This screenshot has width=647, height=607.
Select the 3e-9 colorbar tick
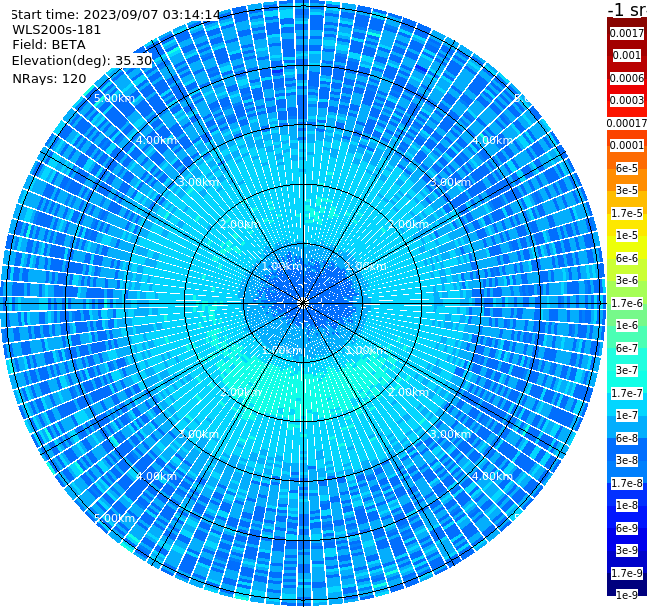point(627,550)
